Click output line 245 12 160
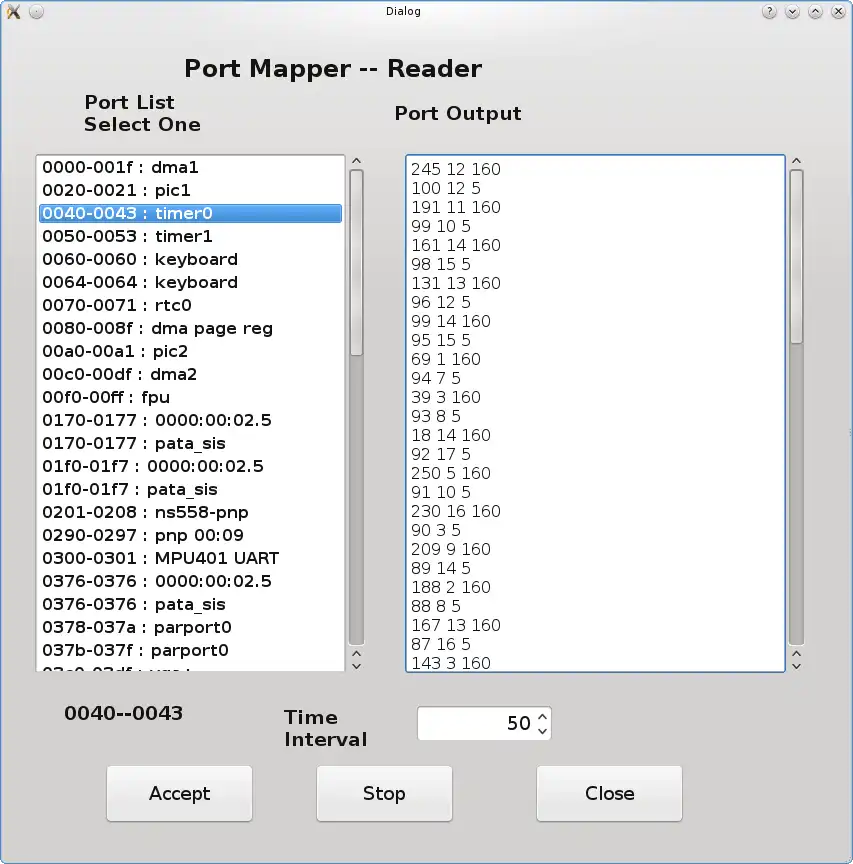Screen dimensions: 853x864 [456, 169]
